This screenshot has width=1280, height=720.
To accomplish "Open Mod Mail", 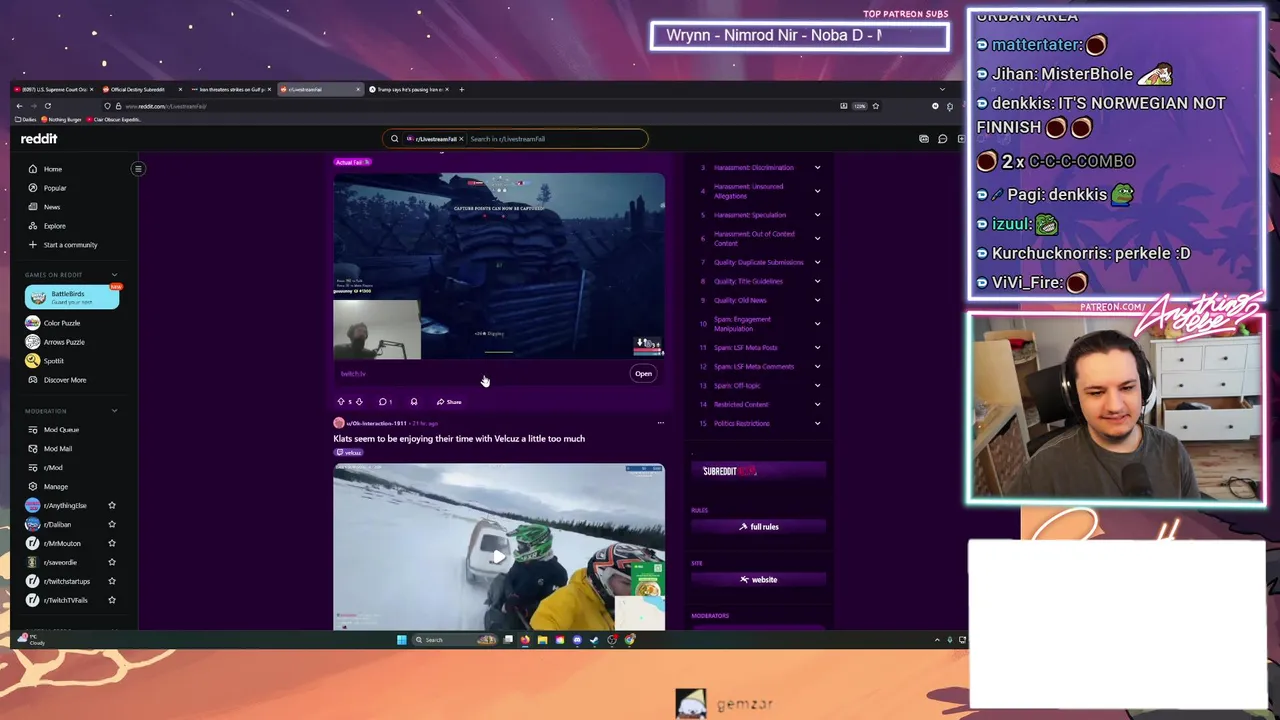I will 57,449.
